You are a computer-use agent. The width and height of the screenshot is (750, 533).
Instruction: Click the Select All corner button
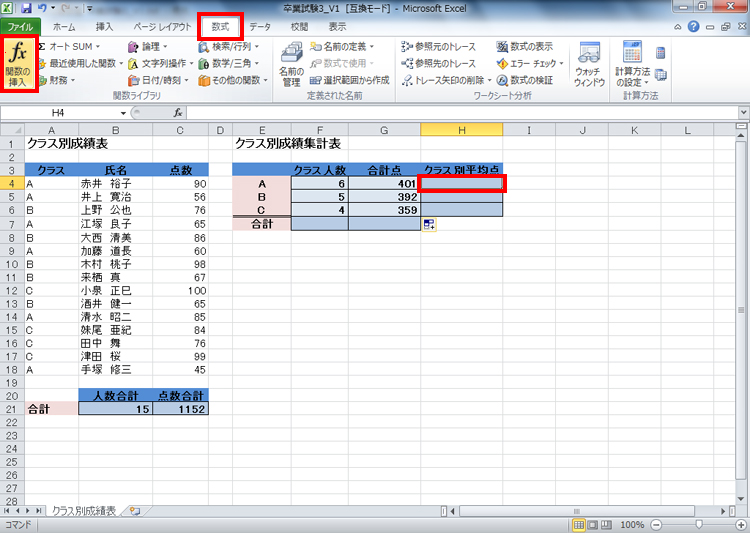12,130
